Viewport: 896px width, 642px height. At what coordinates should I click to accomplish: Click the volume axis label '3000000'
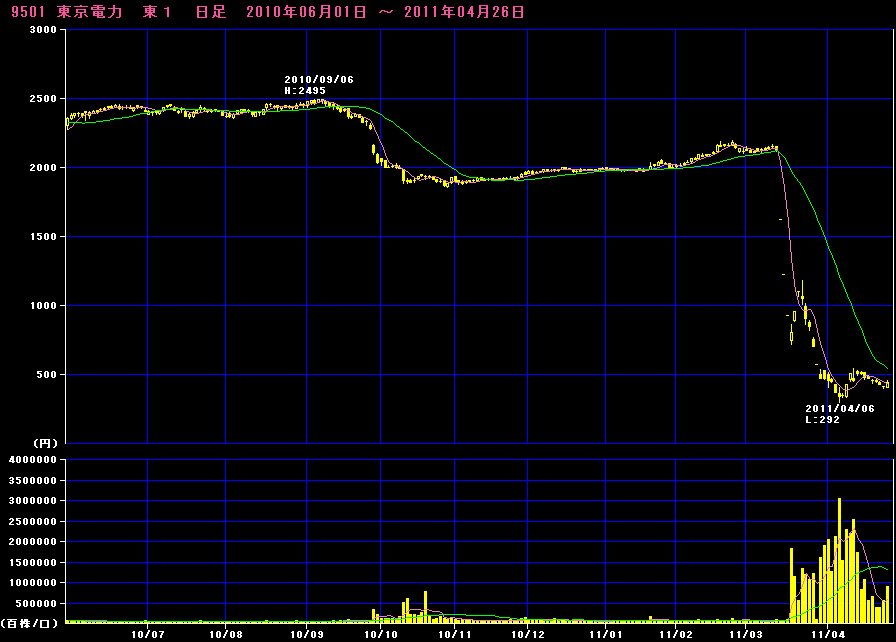[33, 501]
